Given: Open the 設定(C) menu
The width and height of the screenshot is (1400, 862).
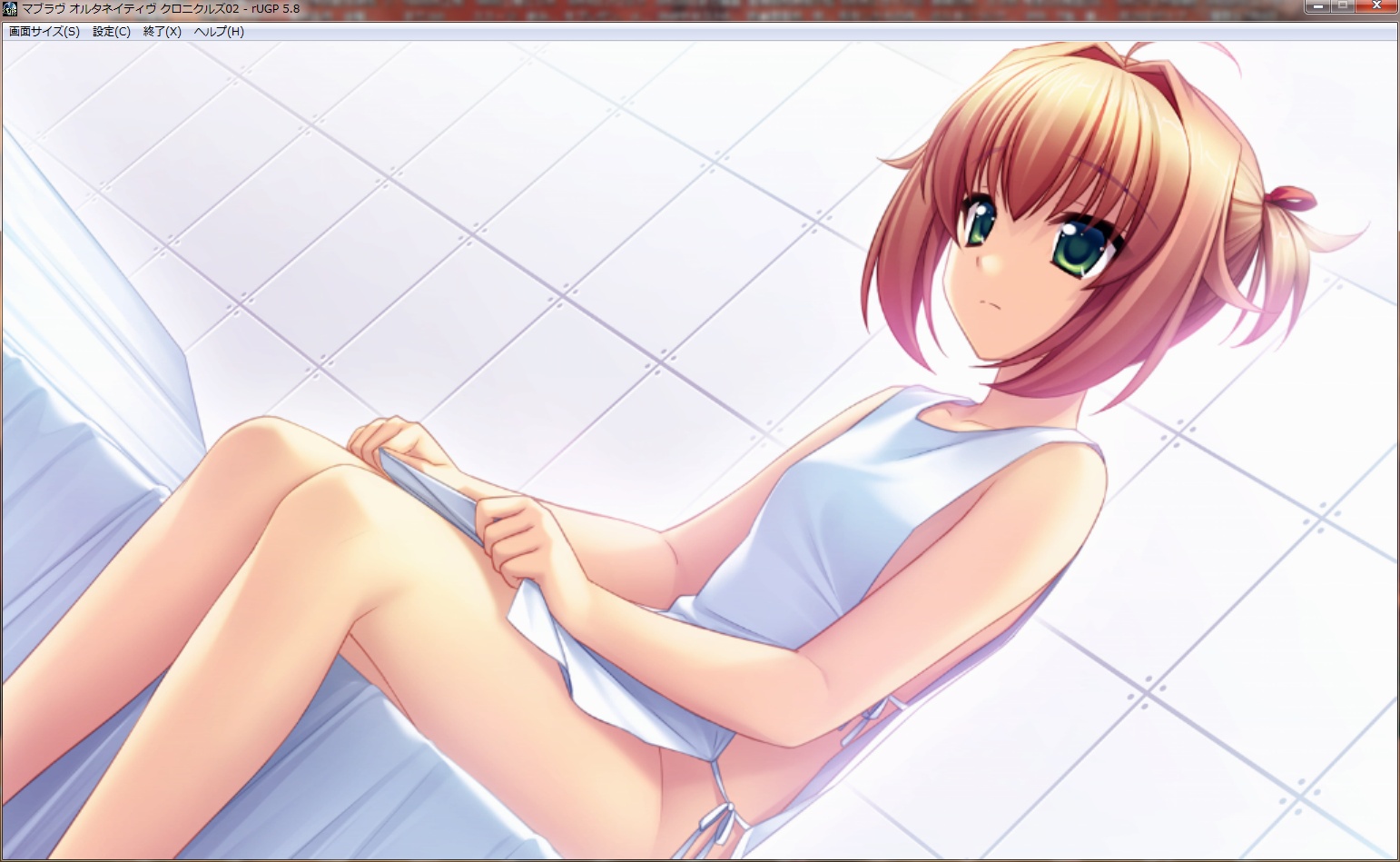Looking at the screenshot, I should click(112, 32).
